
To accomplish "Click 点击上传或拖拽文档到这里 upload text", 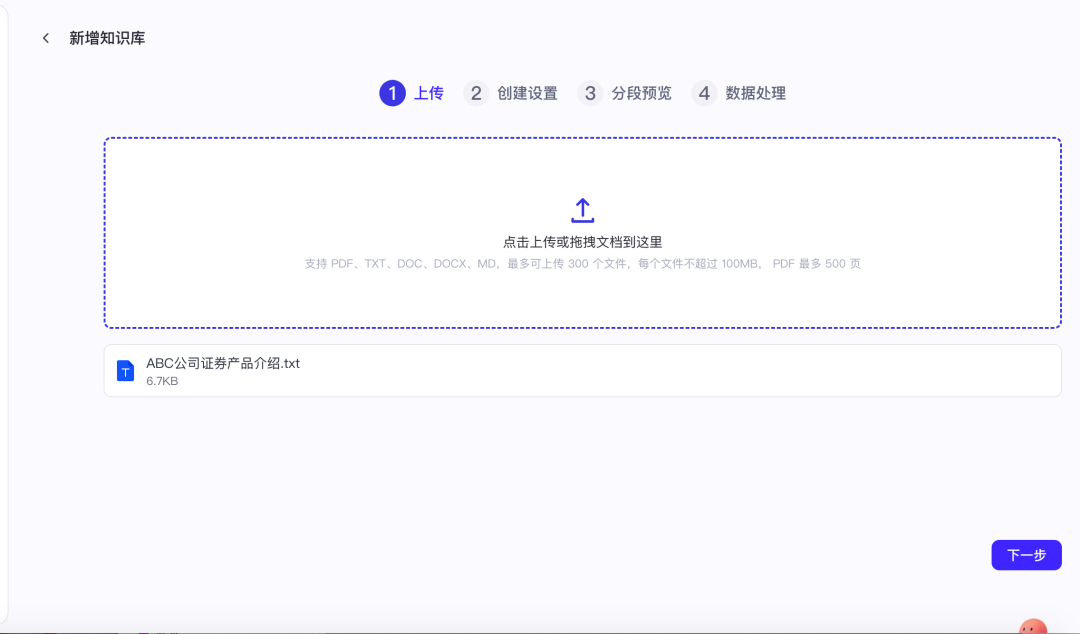I will point(582,242).
